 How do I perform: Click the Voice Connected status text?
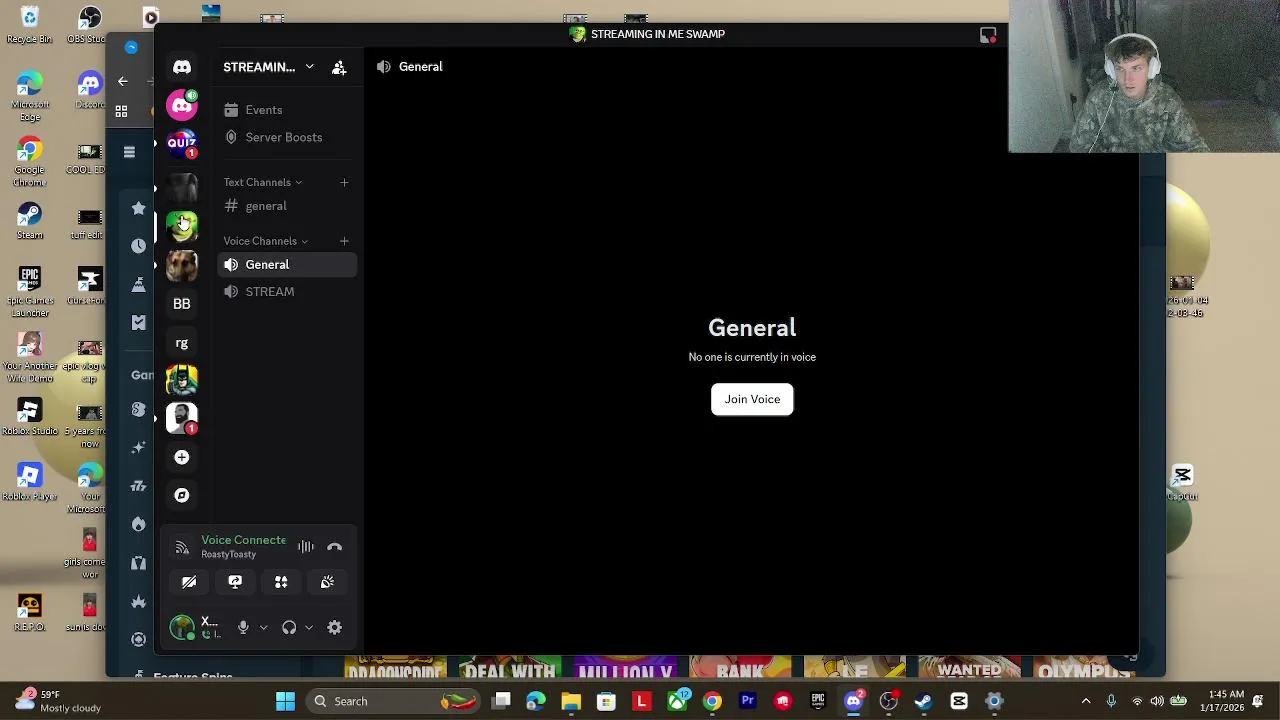pos(244,540)
